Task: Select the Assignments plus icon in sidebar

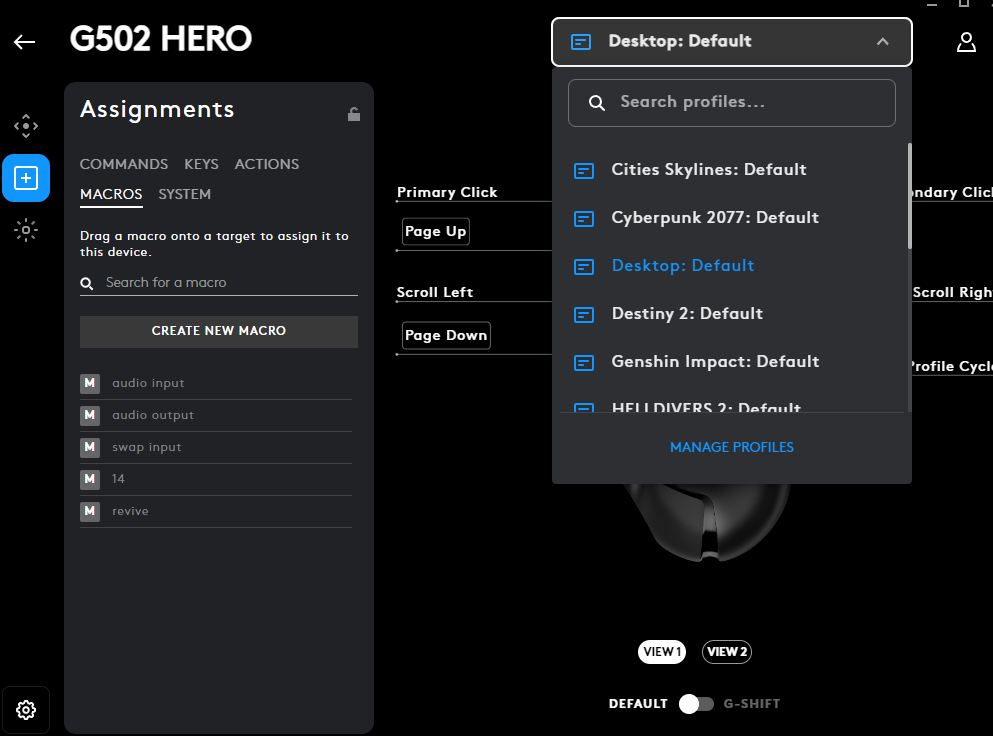Action: pos(26,178)
